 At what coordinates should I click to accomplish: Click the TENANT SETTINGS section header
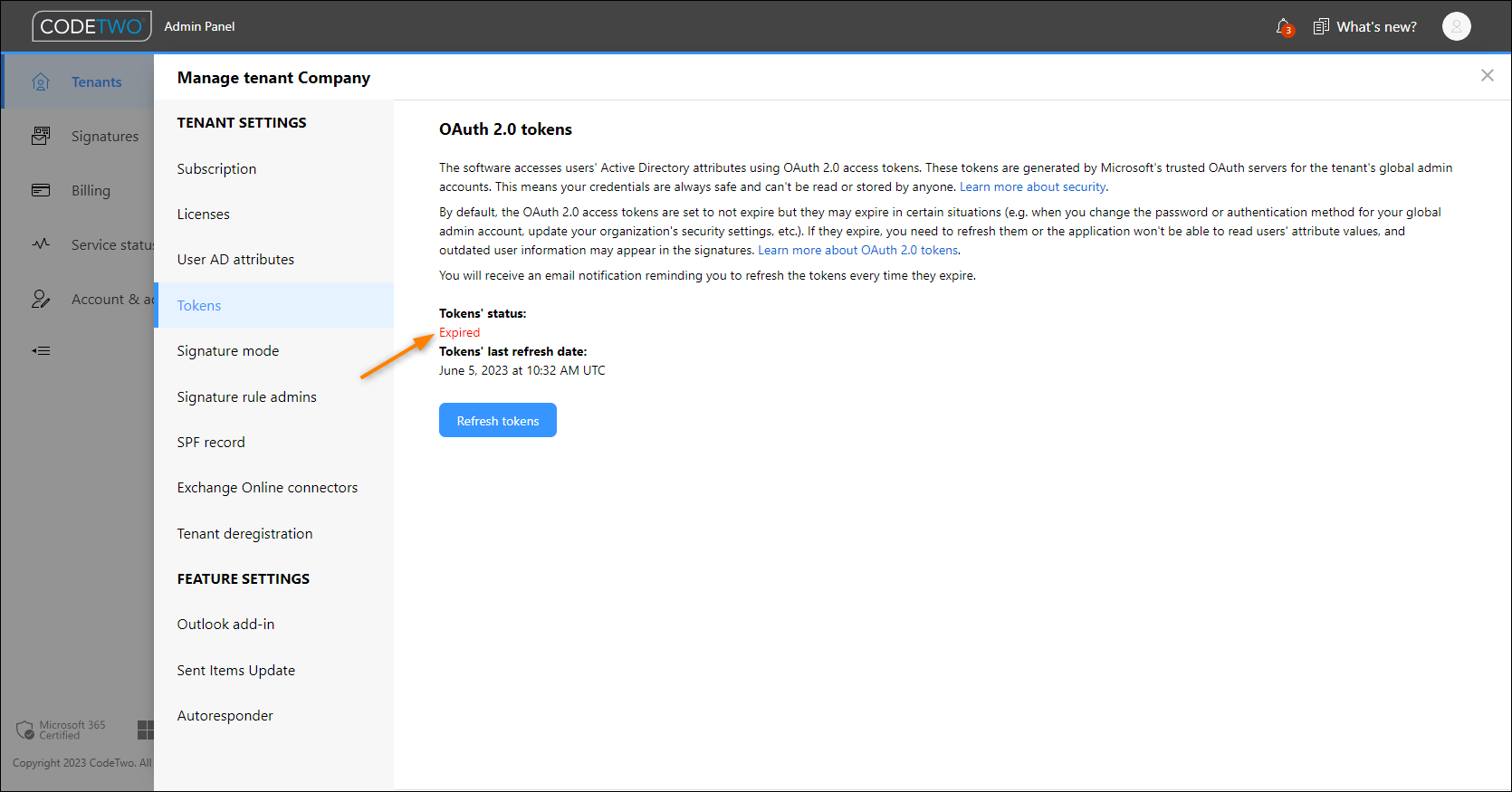[242, 123]
